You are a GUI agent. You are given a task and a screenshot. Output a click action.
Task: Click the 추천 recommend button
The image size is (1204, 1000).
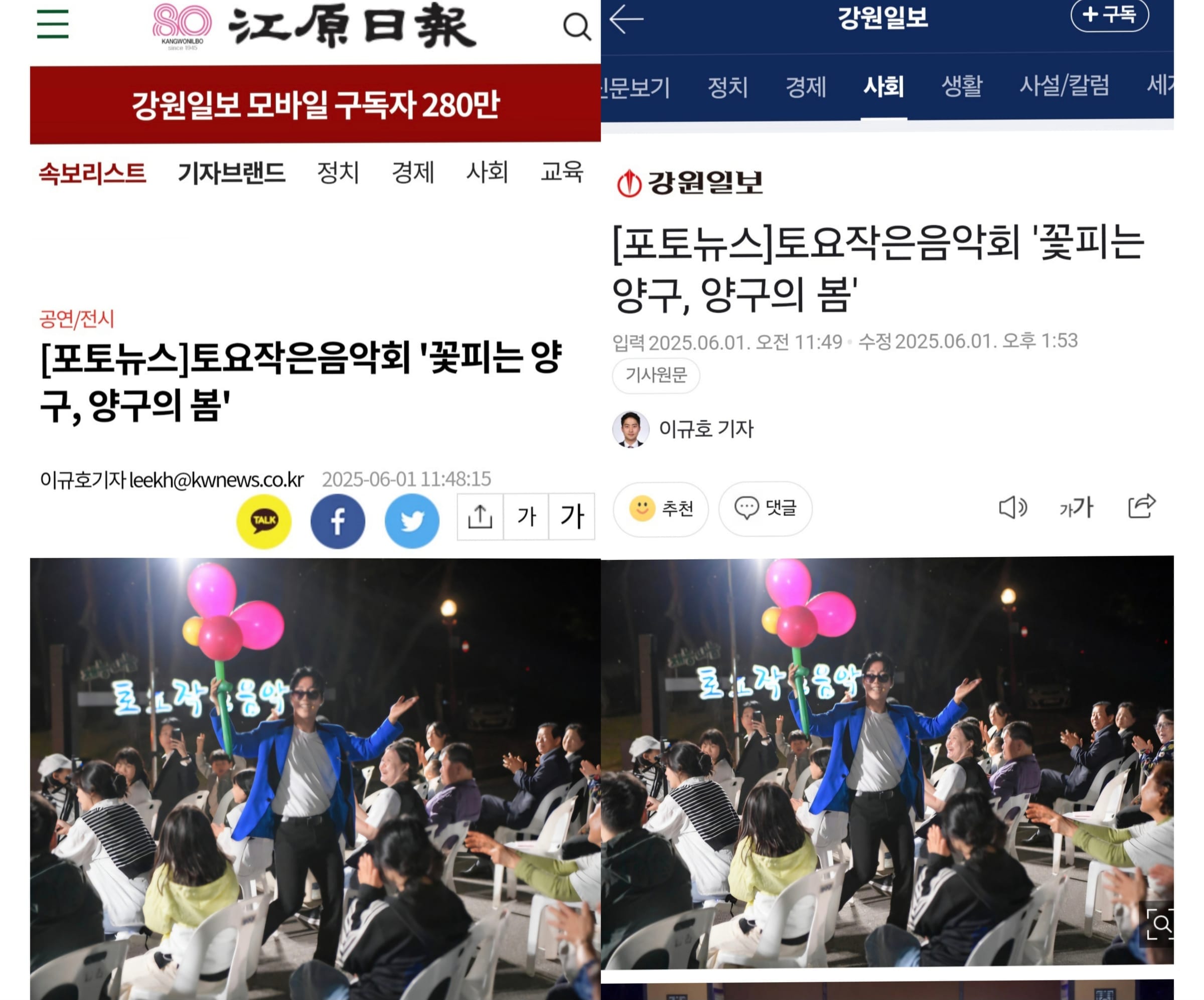tap(661, 509)
